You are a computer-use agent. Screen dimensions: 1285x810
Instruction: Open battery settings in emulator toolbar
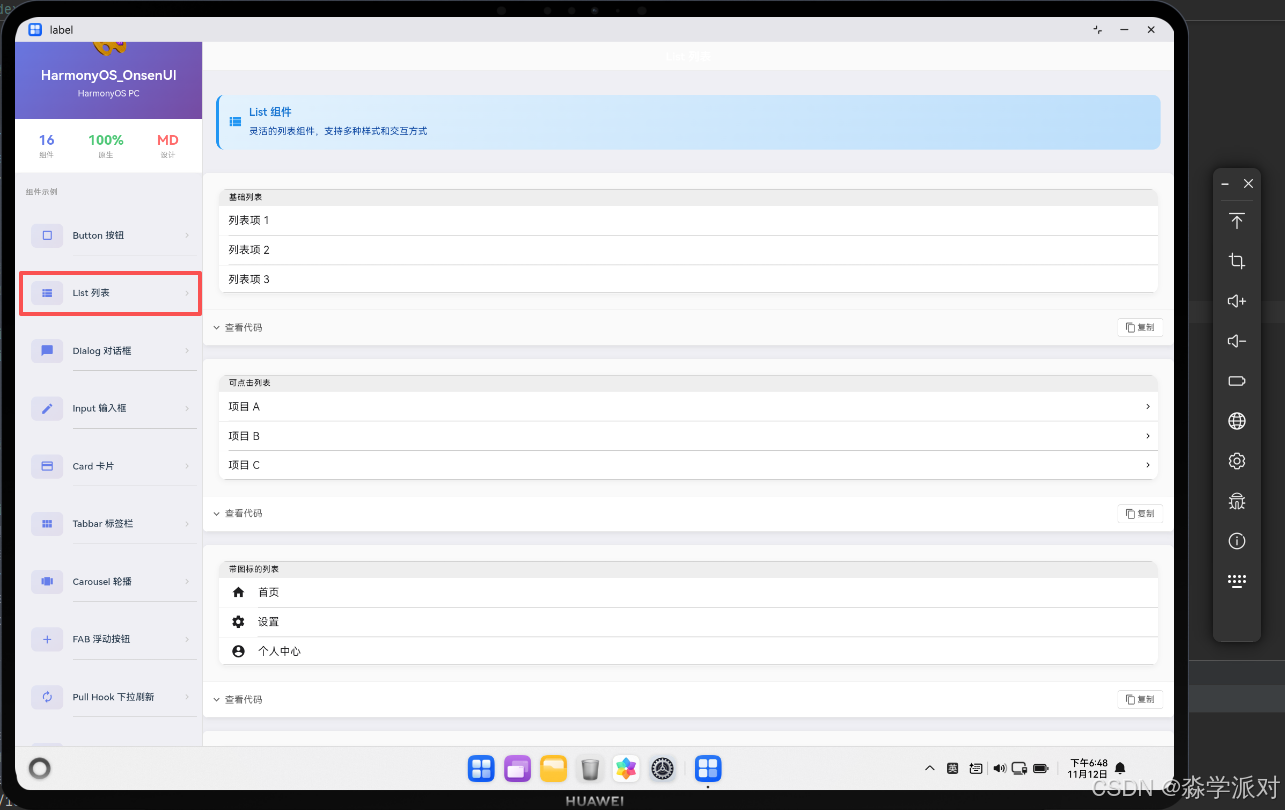1237,381
